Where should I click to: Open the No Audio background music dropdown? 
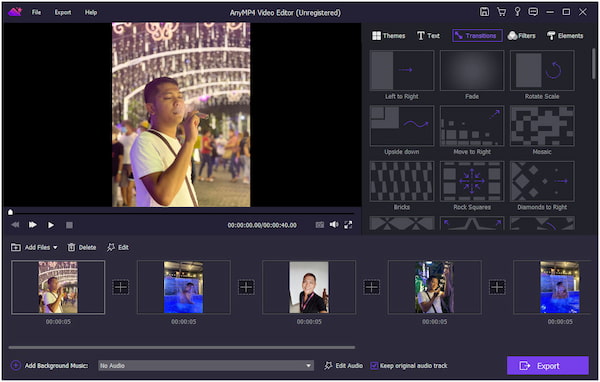click(x=206, y=366)
